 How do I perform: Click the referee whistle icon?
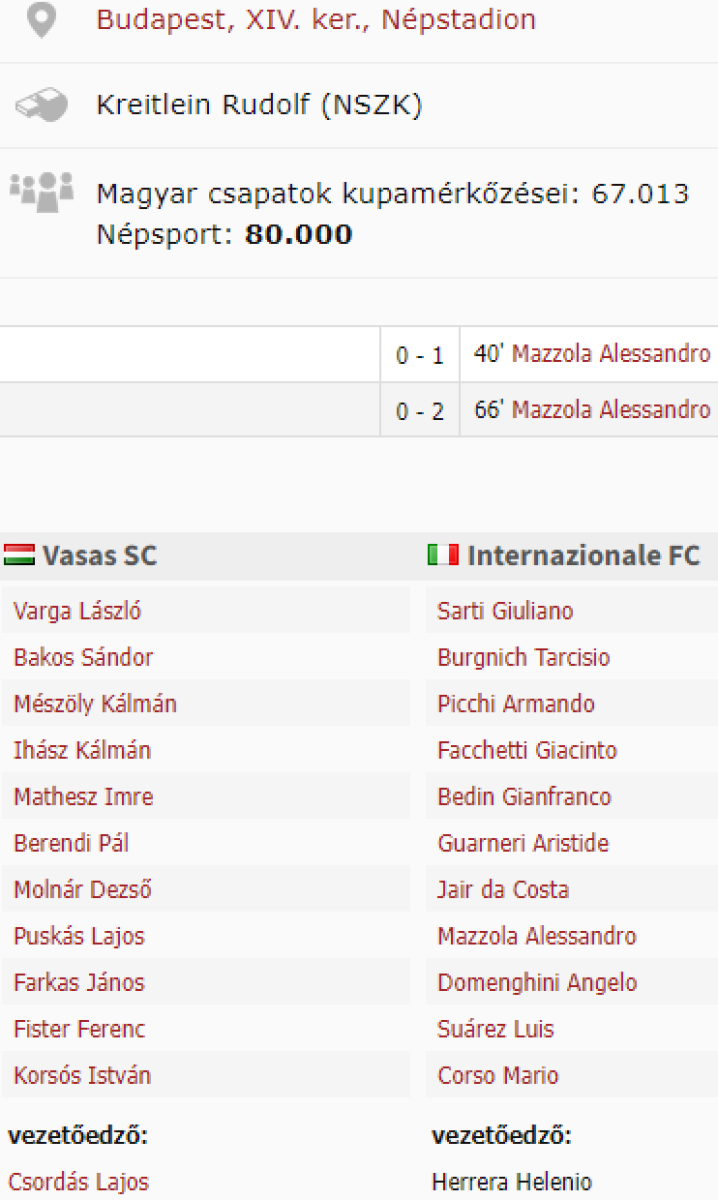click(x=41, y=104)
